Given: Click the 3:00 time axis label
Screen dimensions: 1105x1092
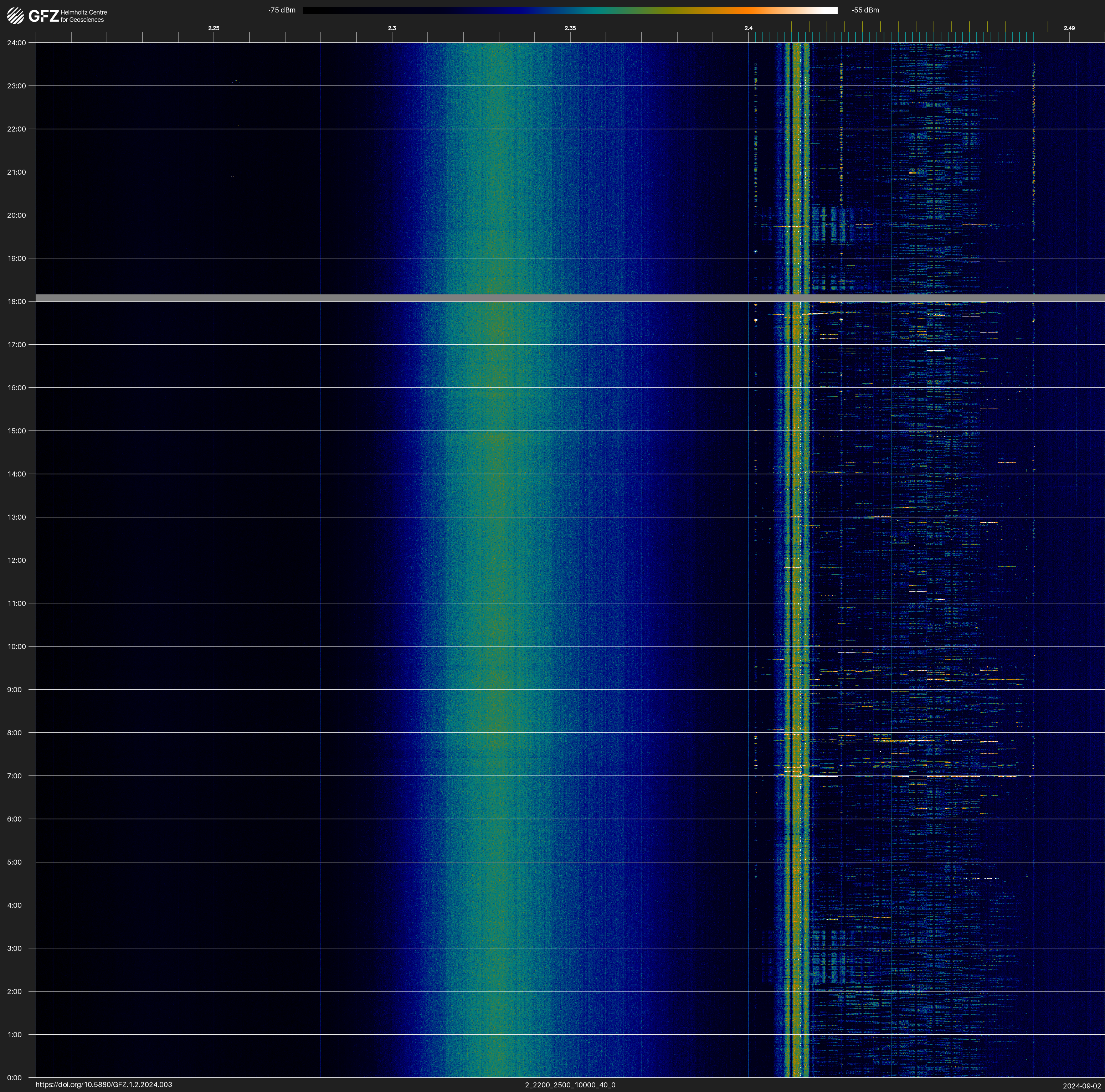Looking at the screenshot, I should click(14, 948).
